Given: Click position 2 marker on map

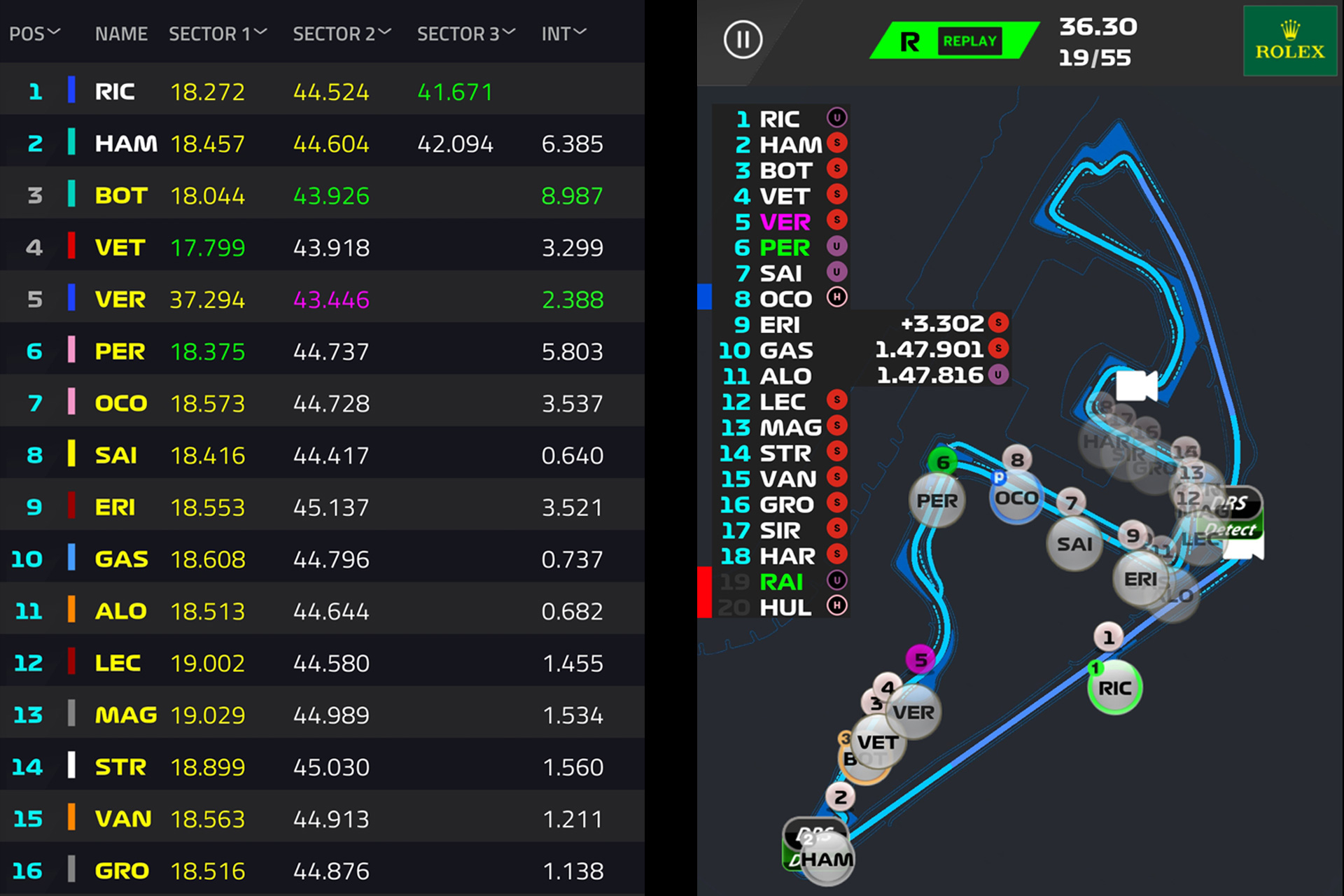Looking at the screenshot, I should (x=841, y=797).
